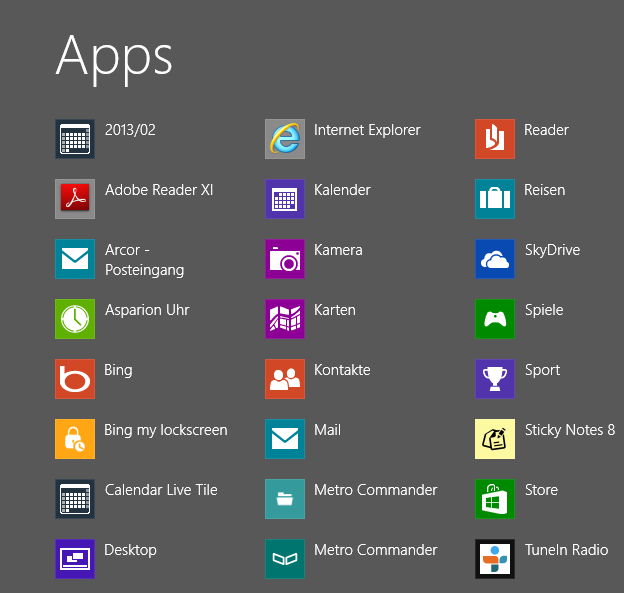Click the "TuneIn Radio" label text
The width and height of the screenshot is (624, 593).
point(566,550)
